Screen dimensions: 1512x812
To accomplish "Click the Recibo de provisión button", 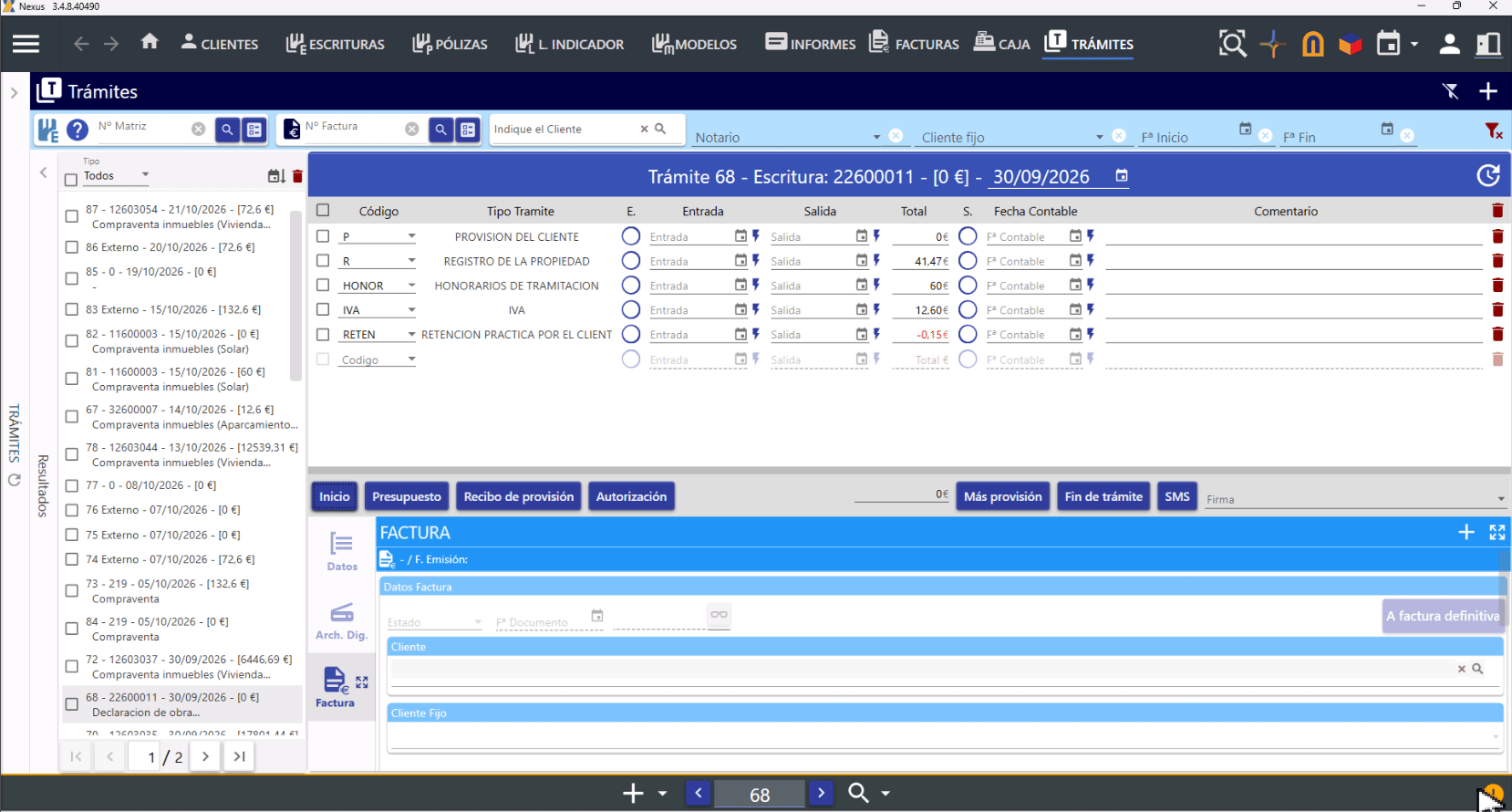I will (x=519, y=496).
